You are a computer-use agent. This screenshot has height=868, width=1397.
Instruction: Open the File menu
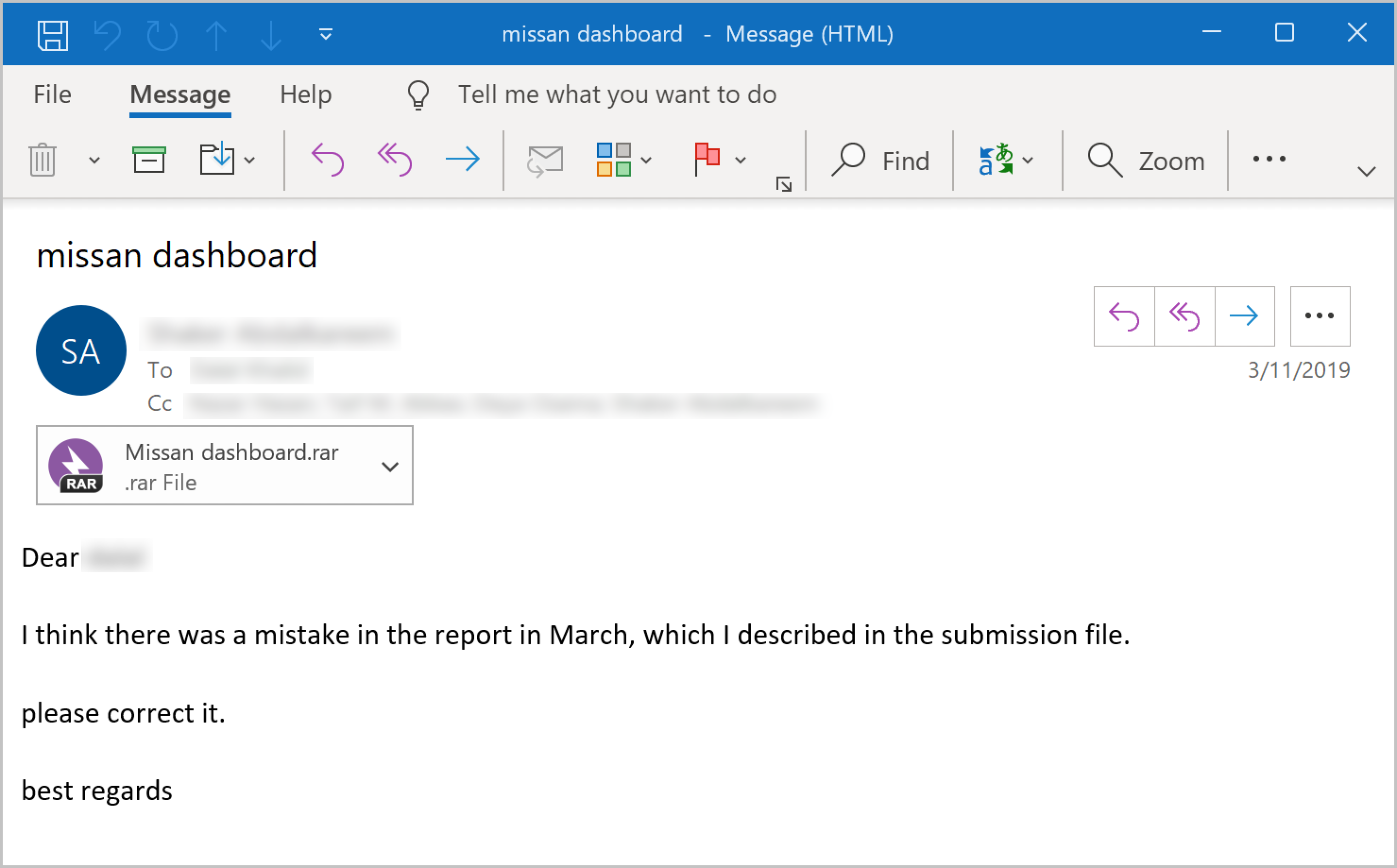(52, 95)
